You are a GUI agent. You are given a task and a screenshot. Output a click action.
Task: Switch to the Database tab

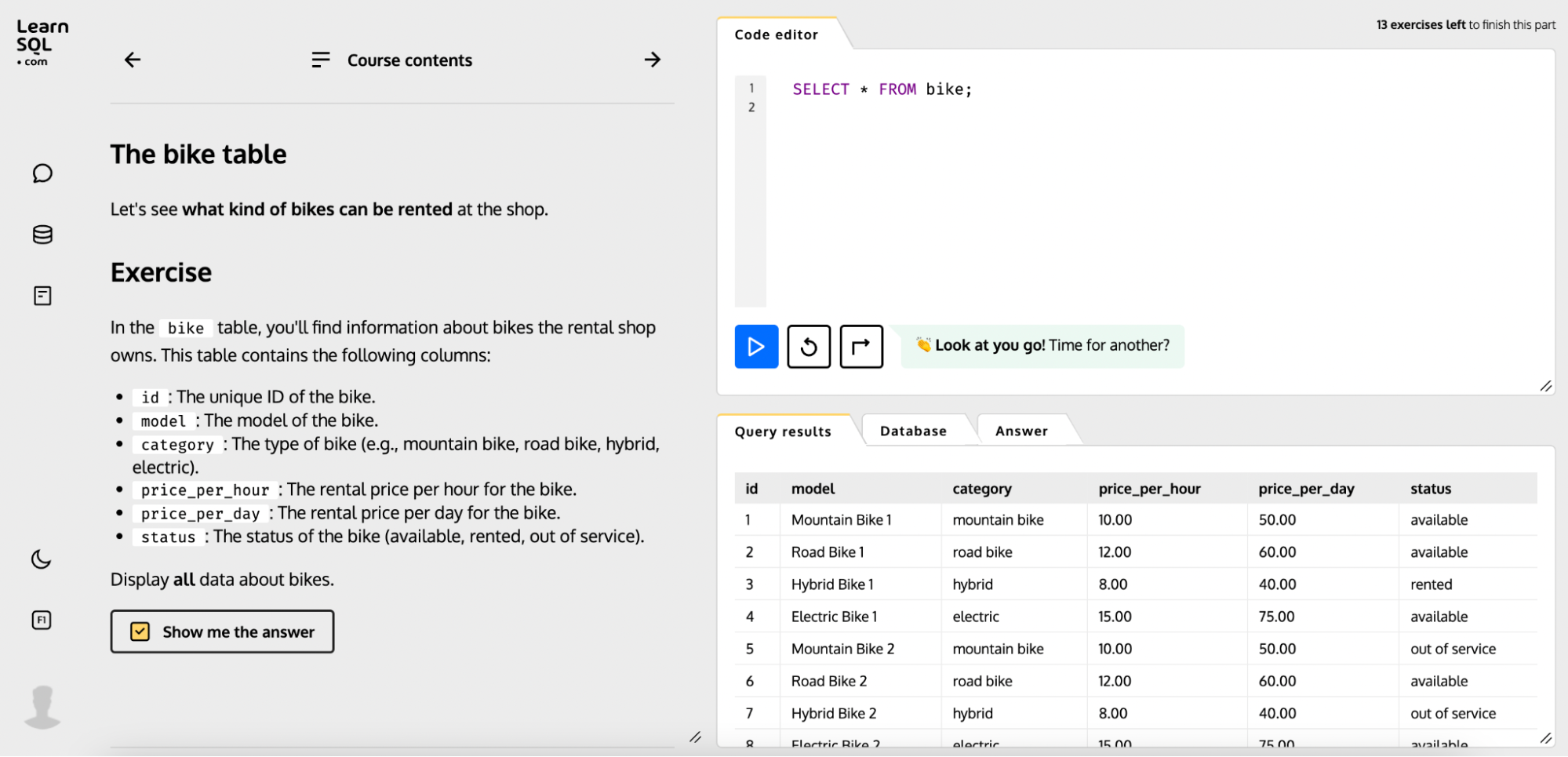pos(913,431)
